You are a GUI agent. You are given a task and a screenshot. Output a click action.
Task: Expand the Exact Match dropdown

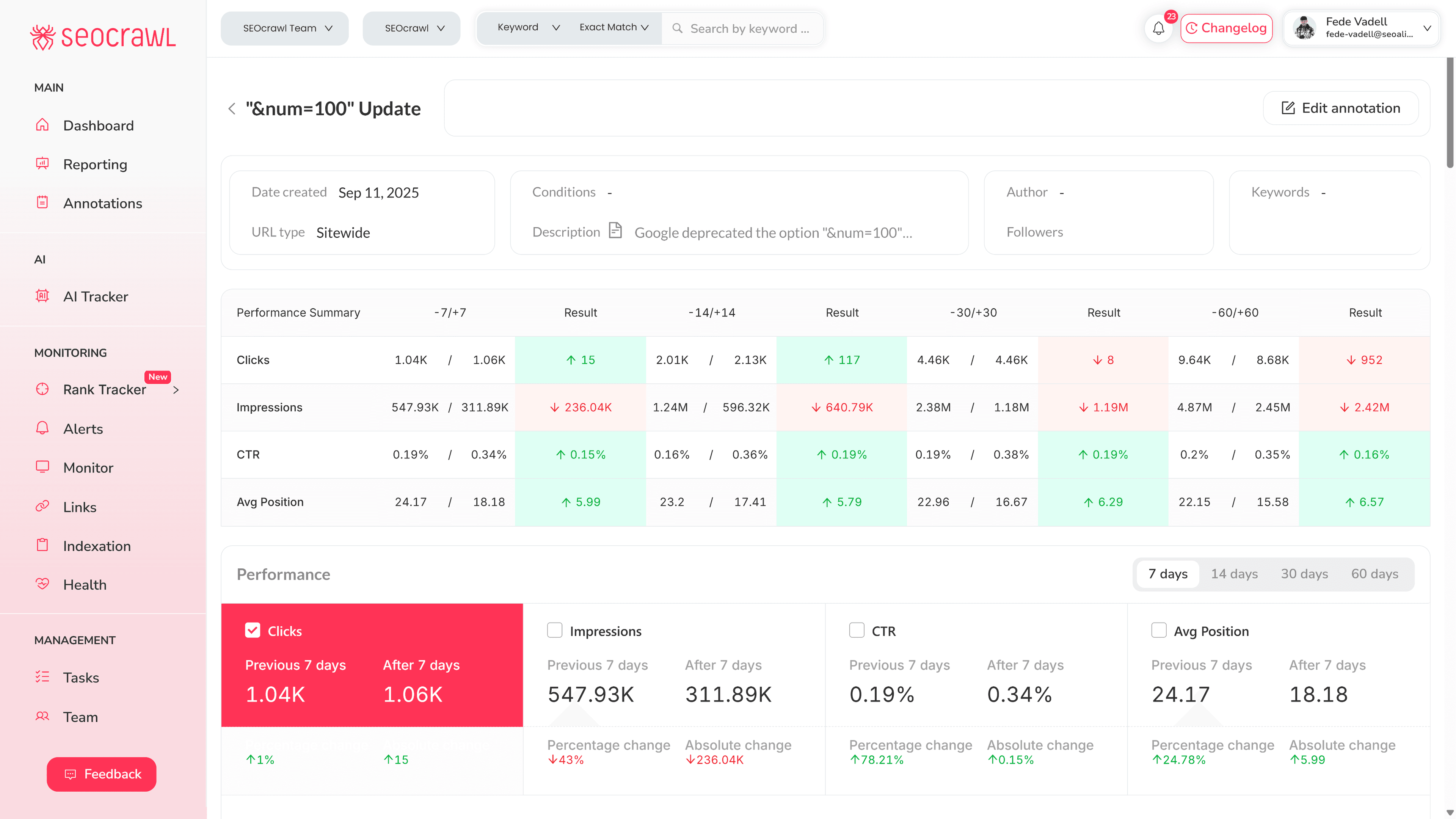click(x=613, y=27)
